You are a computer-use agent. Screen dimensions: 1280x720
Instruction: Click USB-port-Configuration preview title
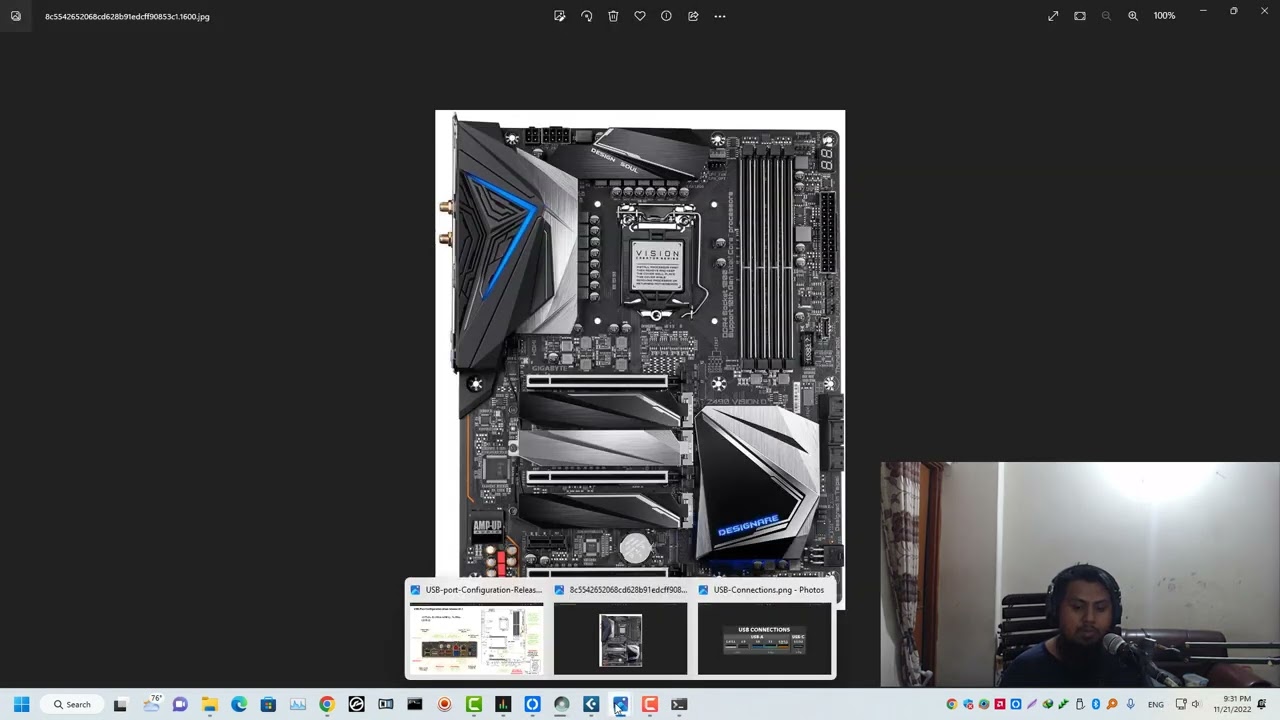(x=483, y=590)
